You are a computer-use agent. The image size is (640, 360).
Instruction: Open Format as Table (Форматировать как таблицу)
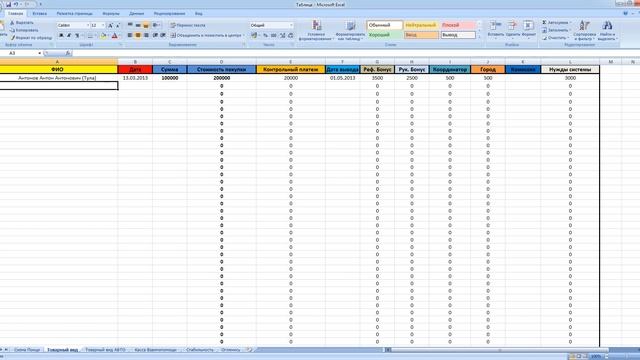pyautogui.click(x=350, y=30)
